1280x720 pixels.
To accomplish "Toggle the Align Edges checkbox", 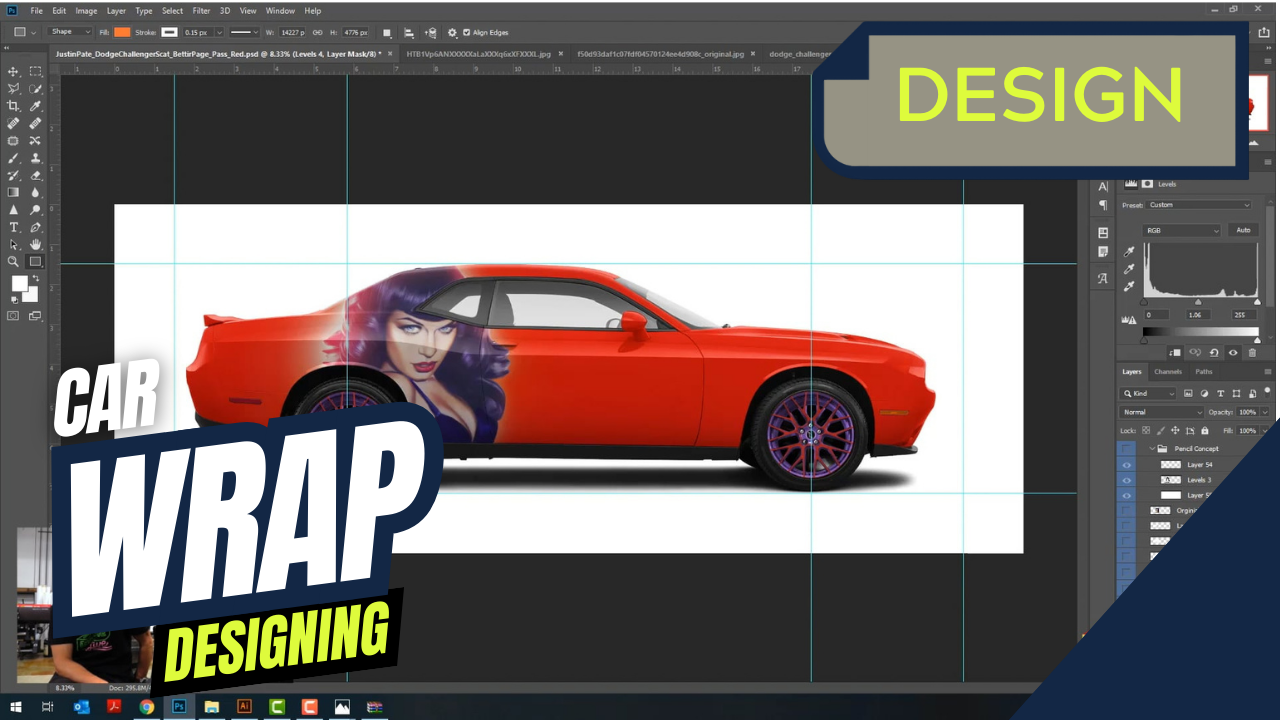I will click(467, 32).
